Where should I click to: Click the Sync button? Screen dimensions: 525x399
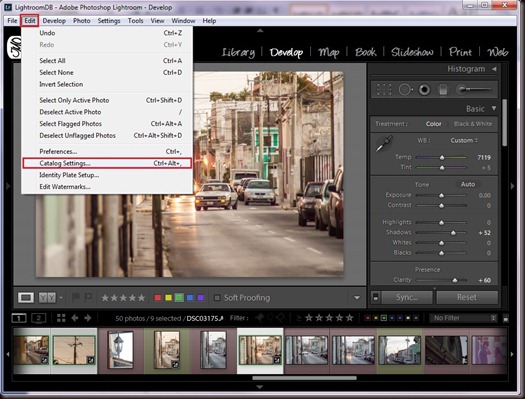point(407,297)
